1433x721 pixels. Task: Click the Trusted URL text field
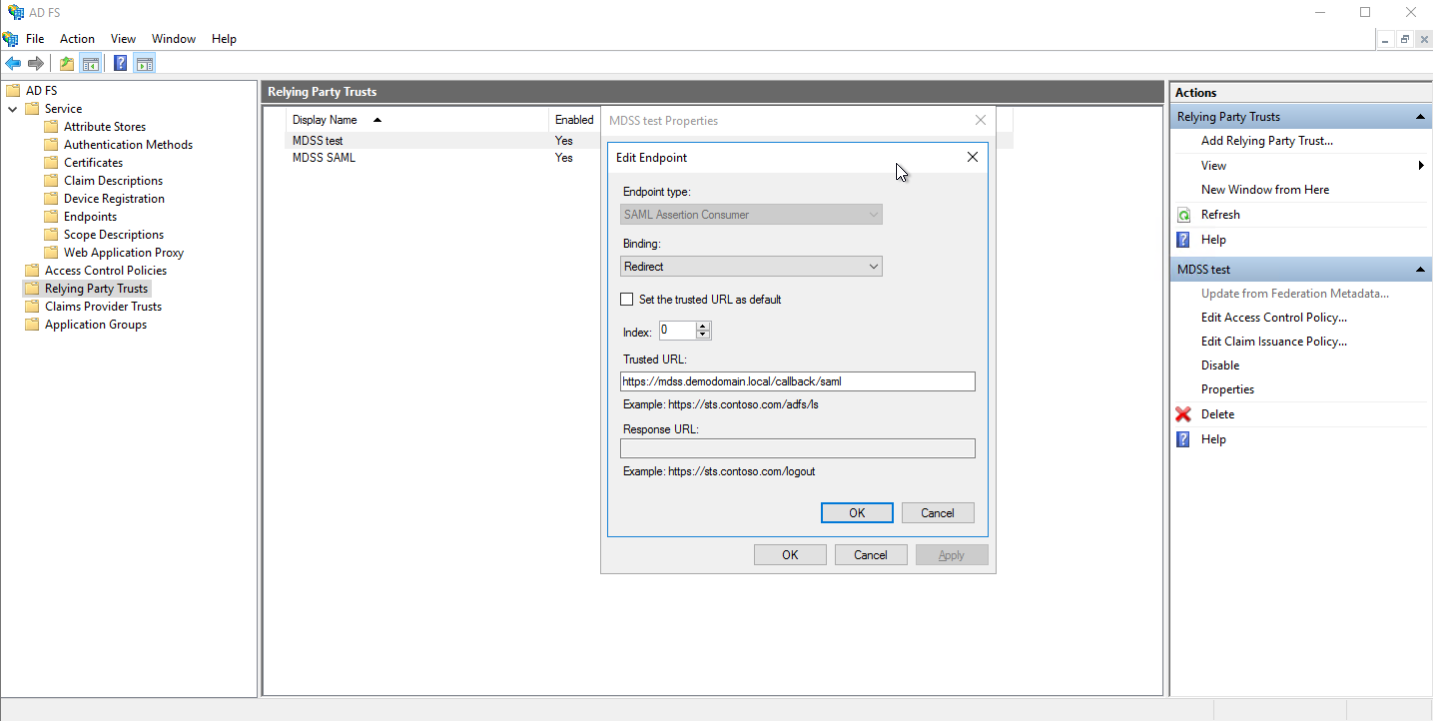[797, 381]
